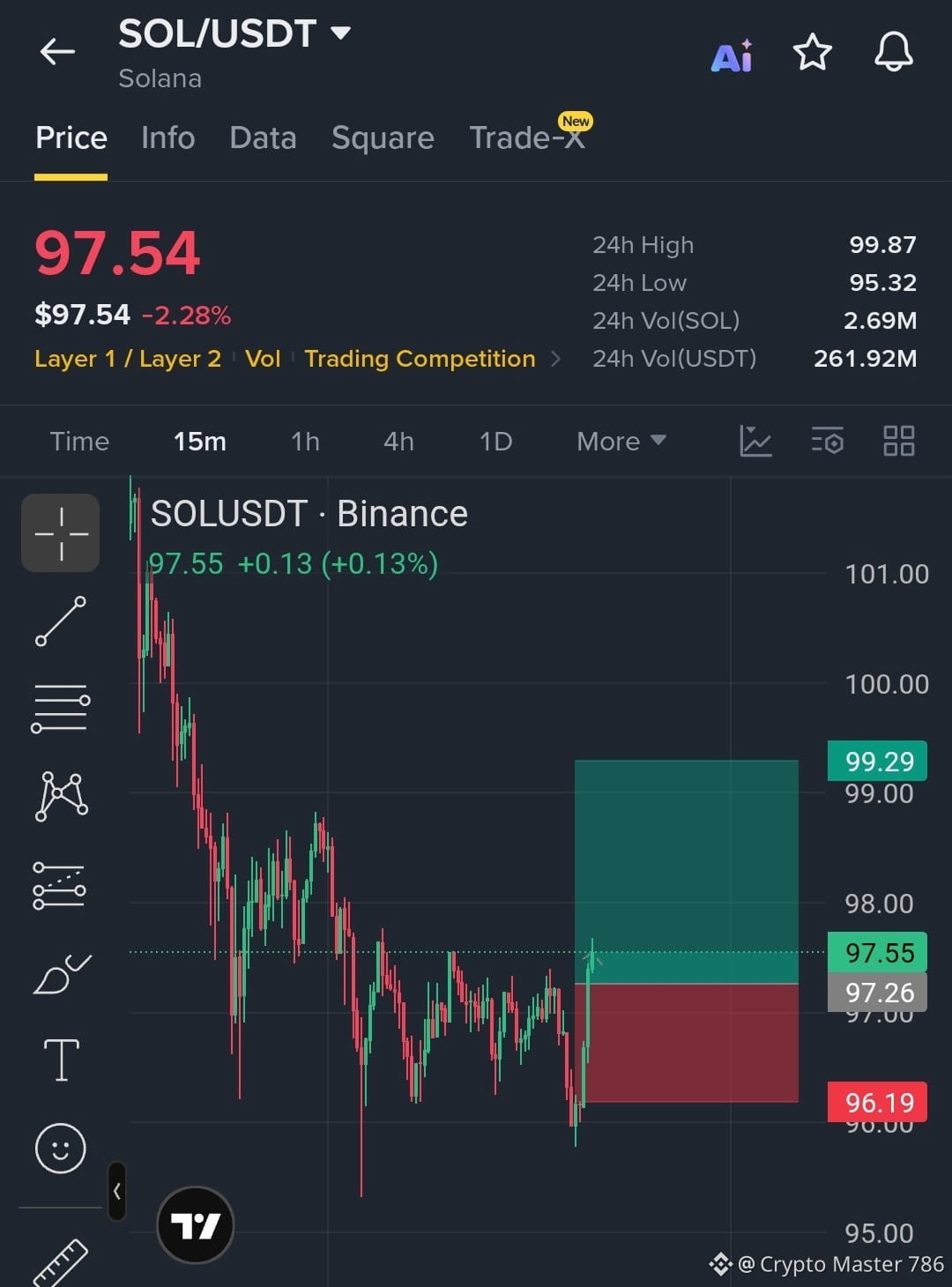The image size is (952, 1287).
Task: Click the 97.55 current price label
Action: 878,952
